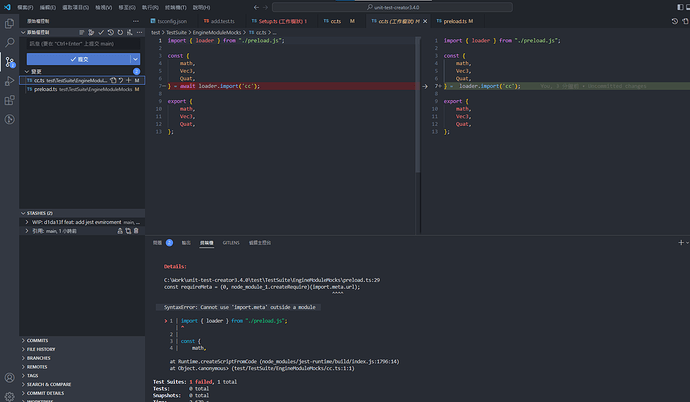The image size is (690, 402).
Task: Click the arrow revert icon beside line 7
Action: (x=425, y=86)
